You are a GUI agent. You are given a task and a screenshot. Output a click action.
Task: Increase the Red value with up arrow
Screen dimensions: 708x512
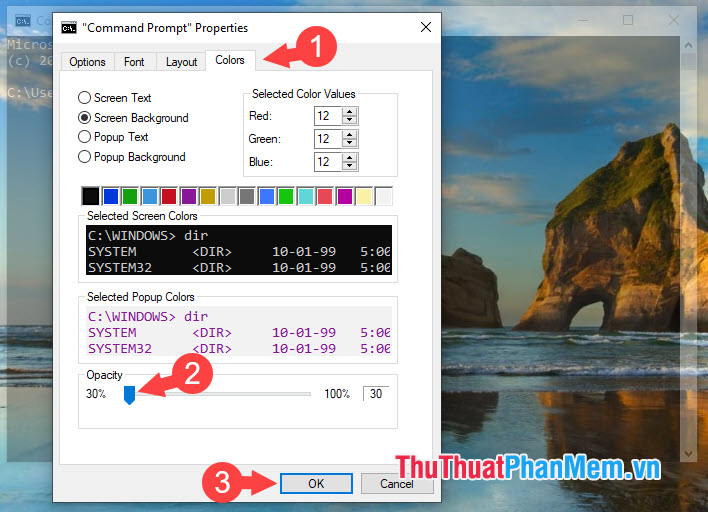349,112
